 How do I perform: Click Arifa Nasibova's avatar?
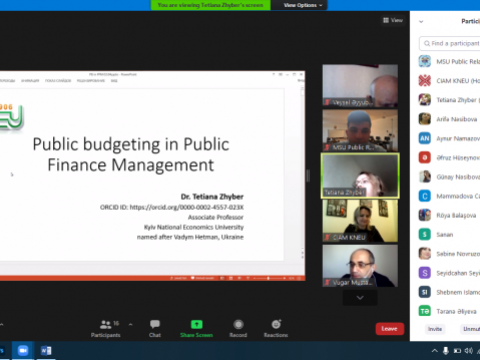coord(425,119)
